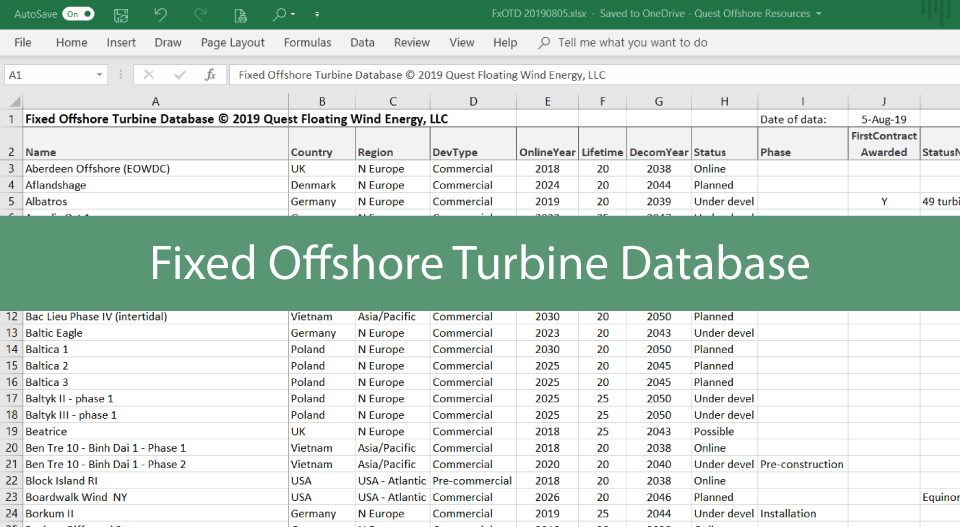Click the Print Preview document icon
This screenshot has height=527, width=960.
[x=240, y=14]
